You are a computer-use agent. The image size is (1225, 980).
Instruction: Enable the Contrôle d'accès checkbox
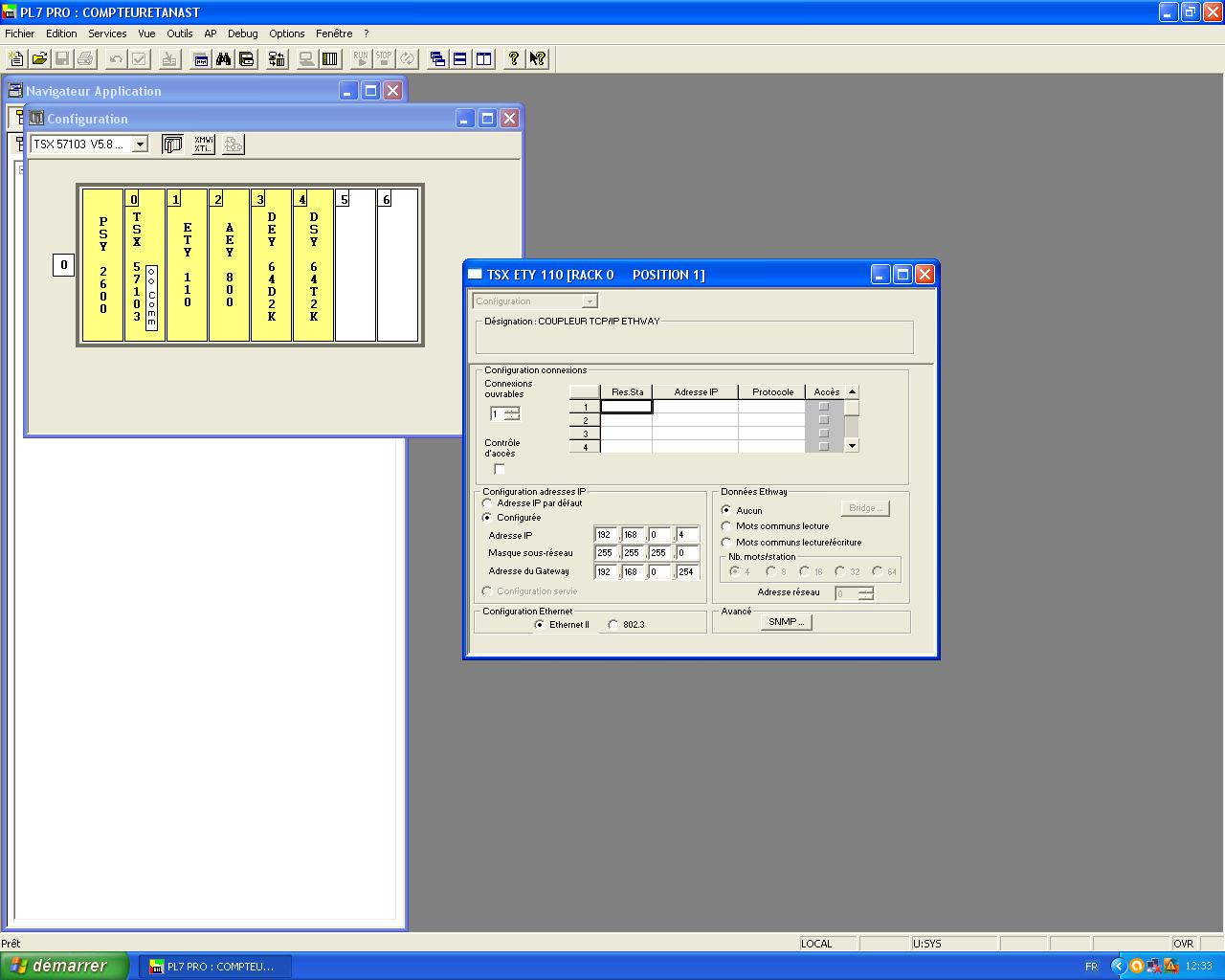click(499, 469)
